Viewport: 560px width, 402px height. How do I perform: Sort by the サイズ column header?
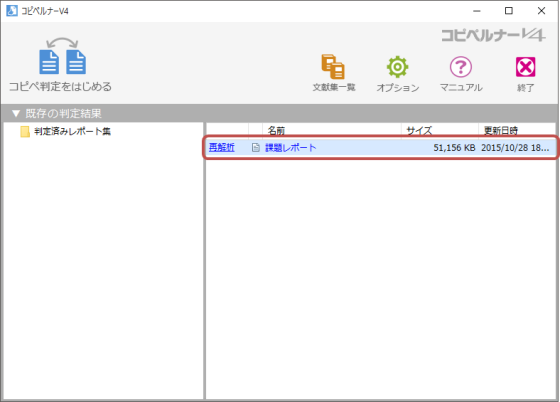coord(440,130)
